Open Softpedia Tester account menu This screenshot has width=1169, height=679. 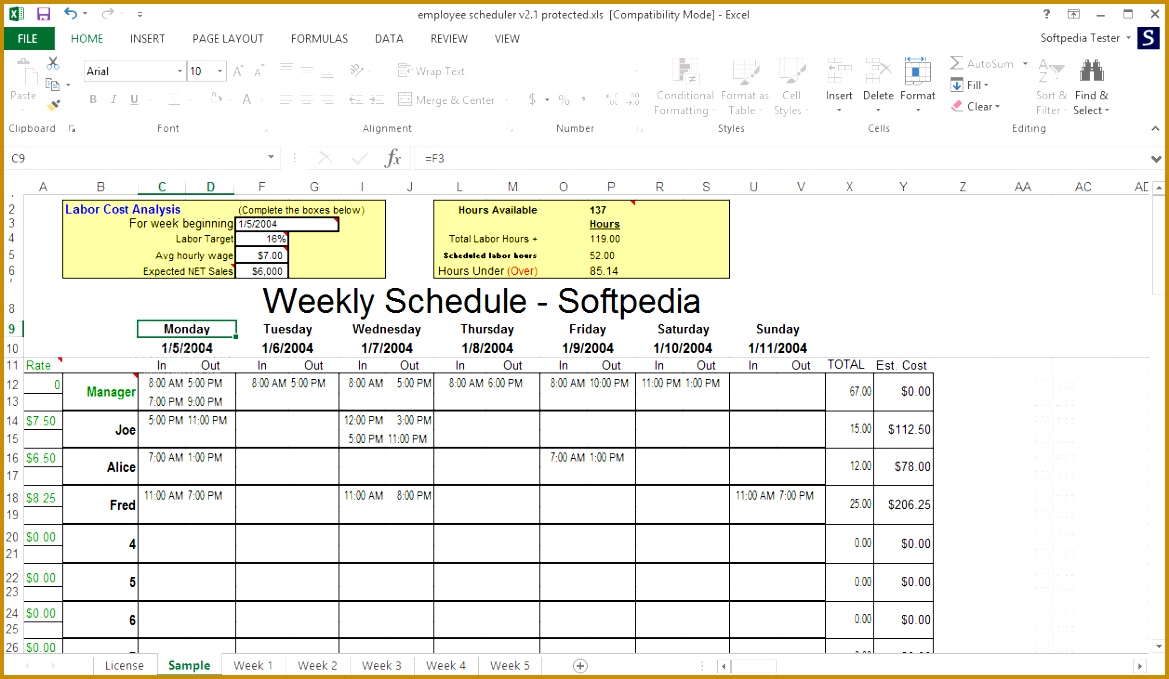coord(1086,38)
